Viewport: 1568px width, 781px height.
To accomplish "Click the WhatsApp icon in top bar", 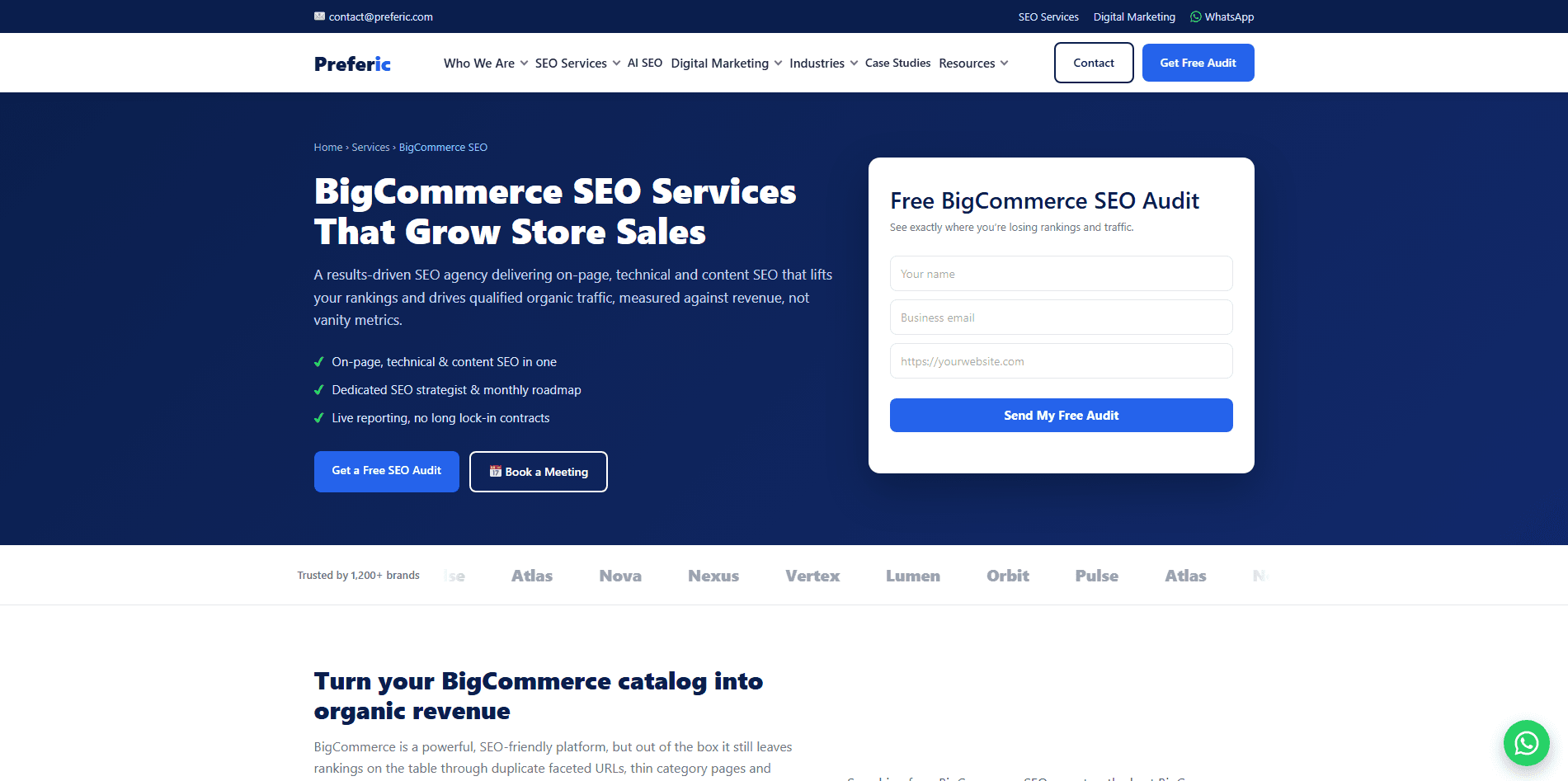I will tap(1195, 16).
